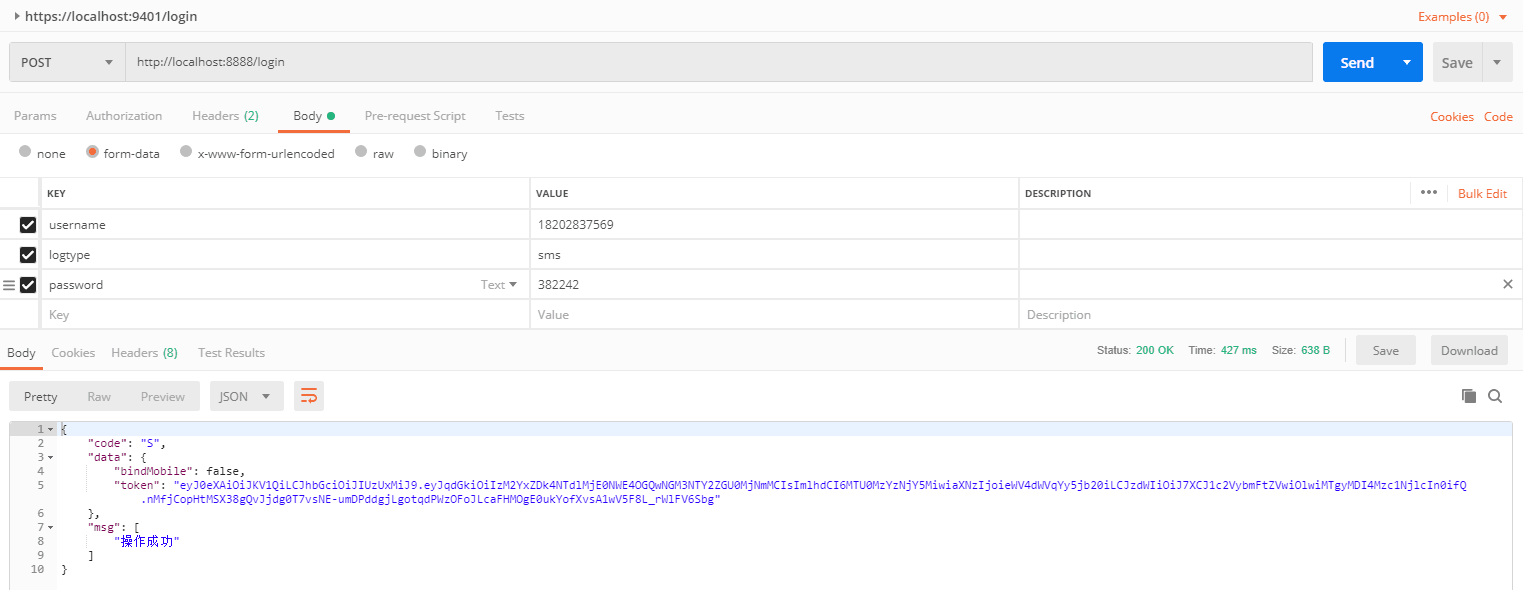Screen dimensions: 1525x590
Task: Collapse the JSON data object at line 3
Action: [51, 457]
